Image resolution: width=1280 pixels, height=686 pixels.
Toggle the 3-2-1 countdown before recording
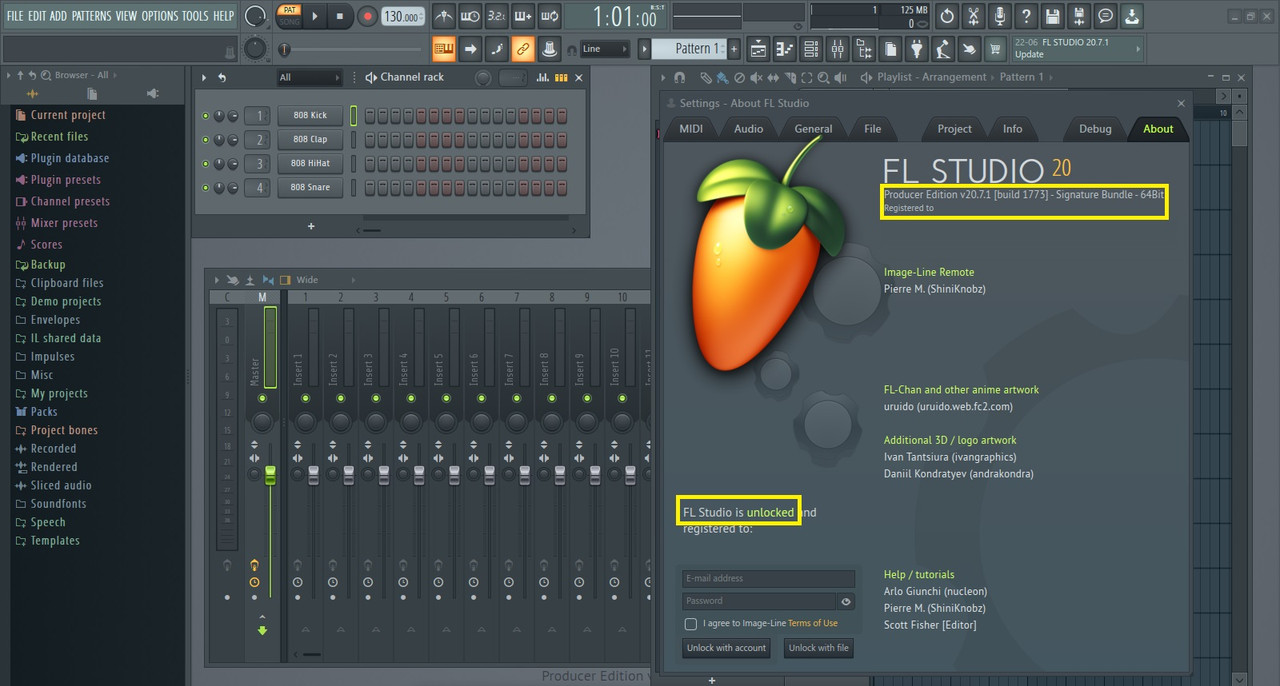point(496,16)
